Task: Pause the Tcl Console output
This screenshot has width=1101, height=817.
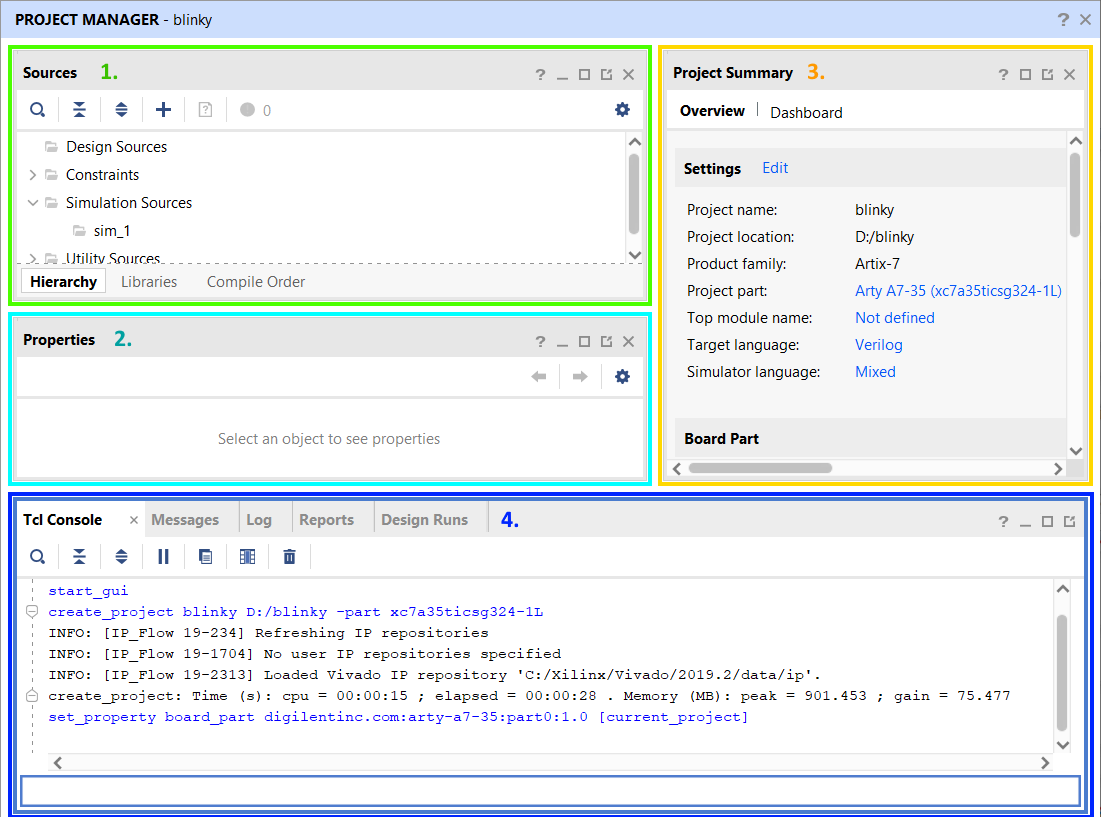Action: 164,557
